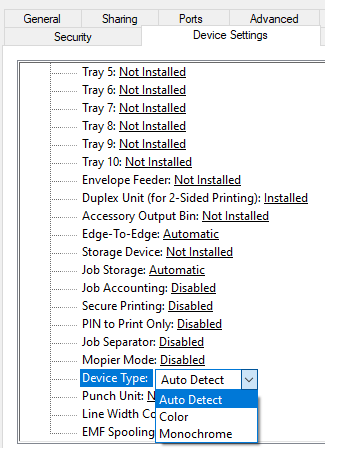
Task: Pick Auto Detect option in the list
Action: coord(206,399)
